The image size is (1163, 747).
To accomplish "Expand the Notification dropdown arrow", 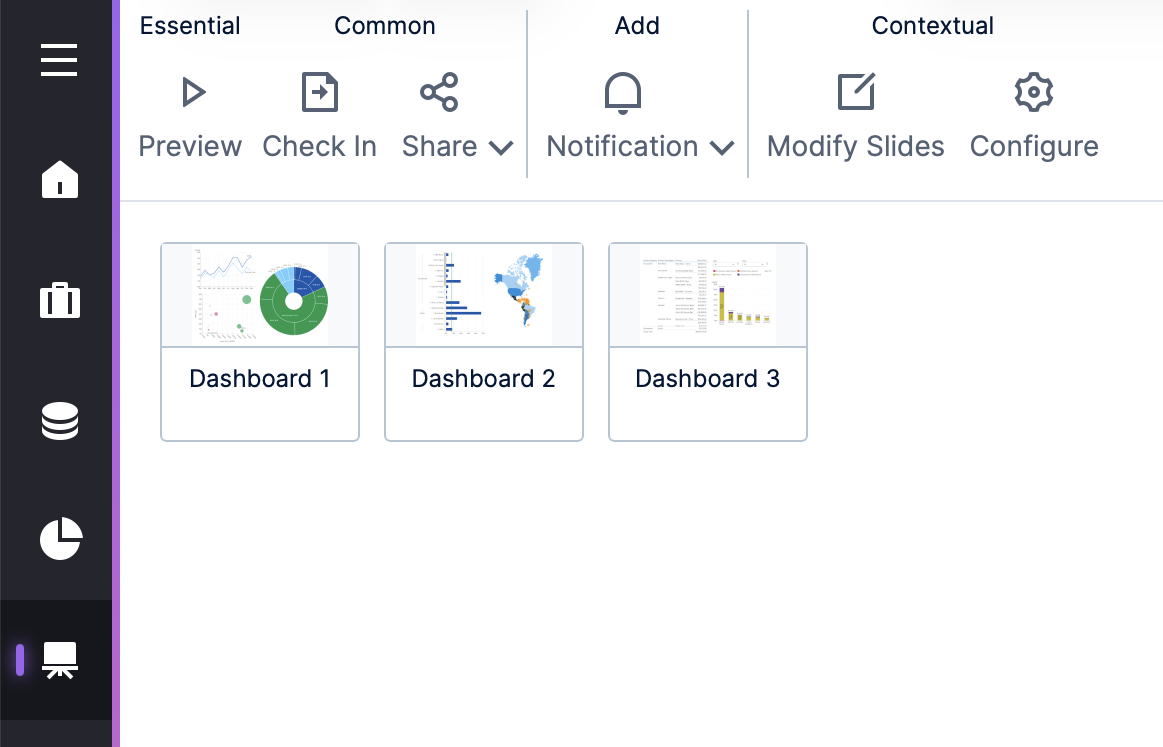I will [x=721, y=148].
